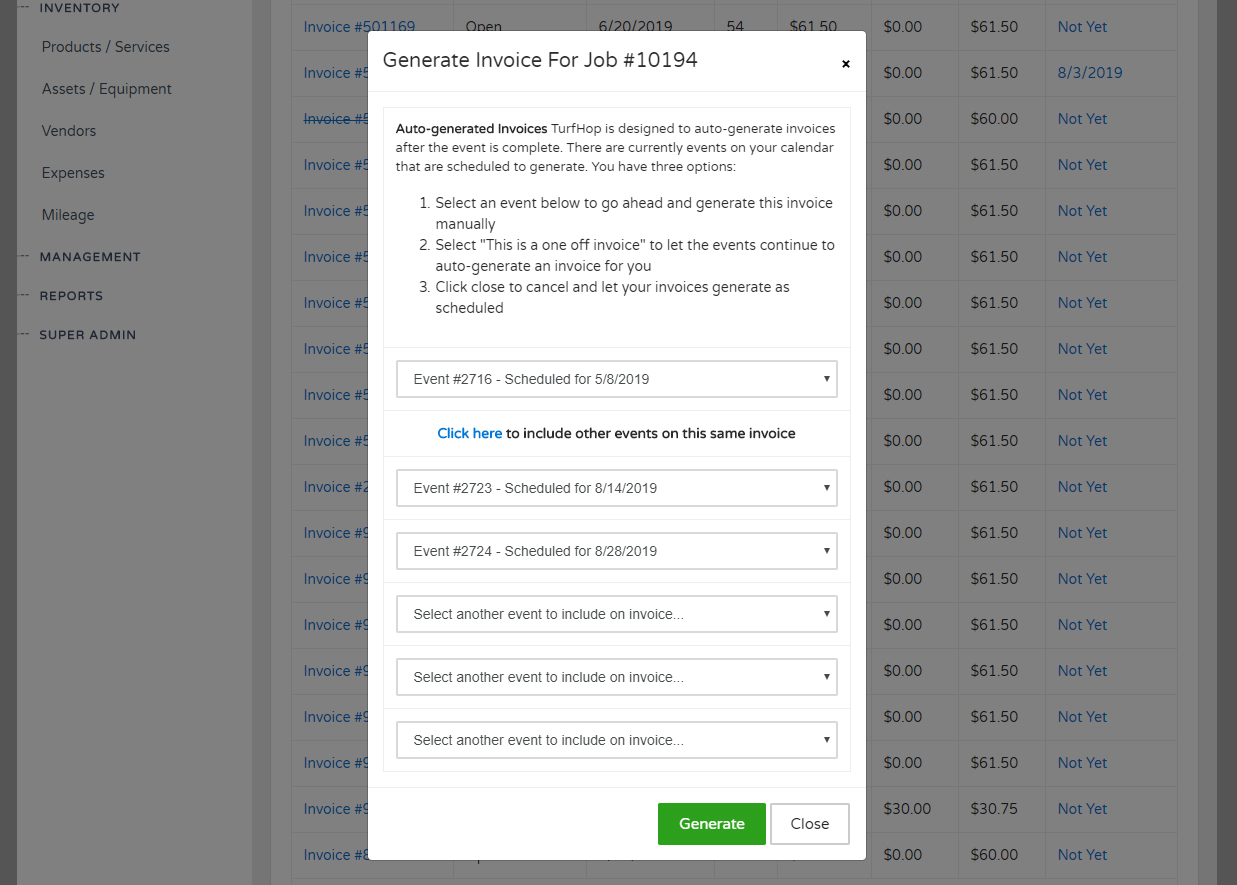The image size is (1237, 885).
Task: Expand the Reports sidebar section
Action: [x=71, y=296]
